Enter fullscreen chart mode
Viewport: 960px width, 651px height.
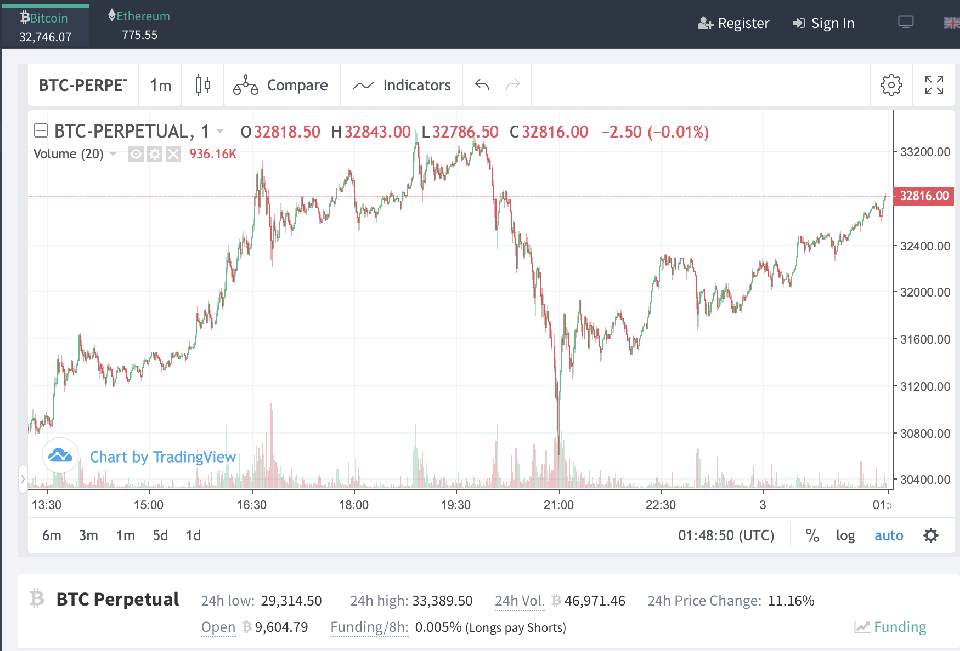(x=934, y=85)
